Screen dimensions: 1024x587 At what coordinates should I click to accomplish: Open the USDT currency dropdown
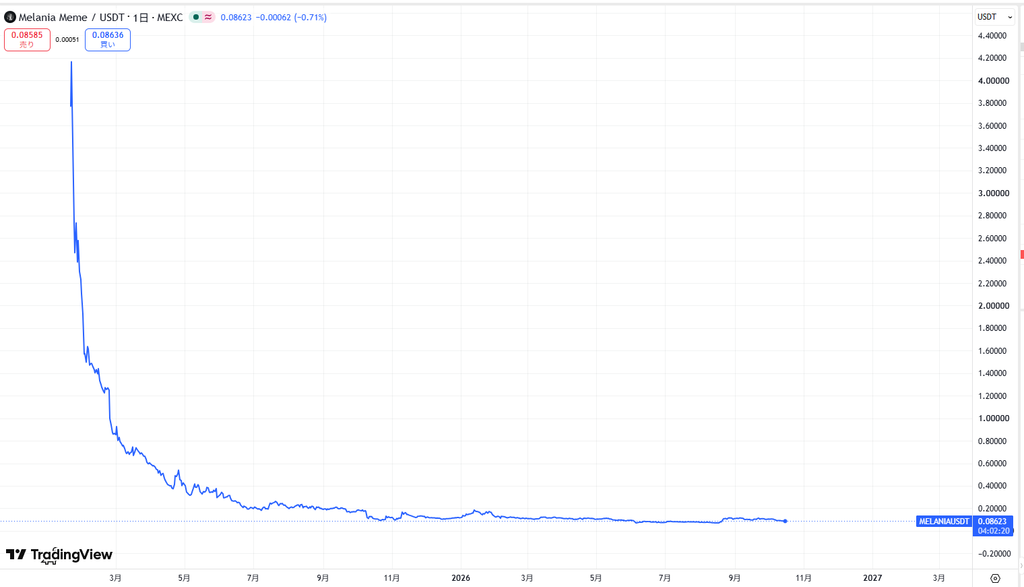coord(995,16)
